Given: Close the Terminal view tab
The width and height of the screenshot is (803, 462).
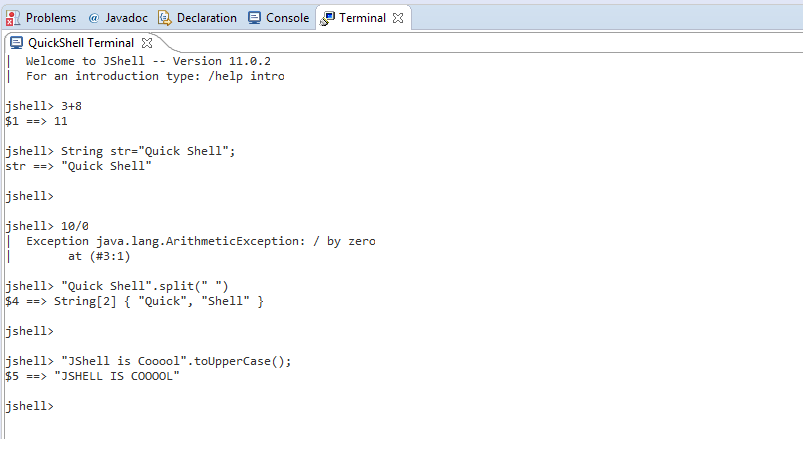Looking at the screenshot, I should 398,18.
